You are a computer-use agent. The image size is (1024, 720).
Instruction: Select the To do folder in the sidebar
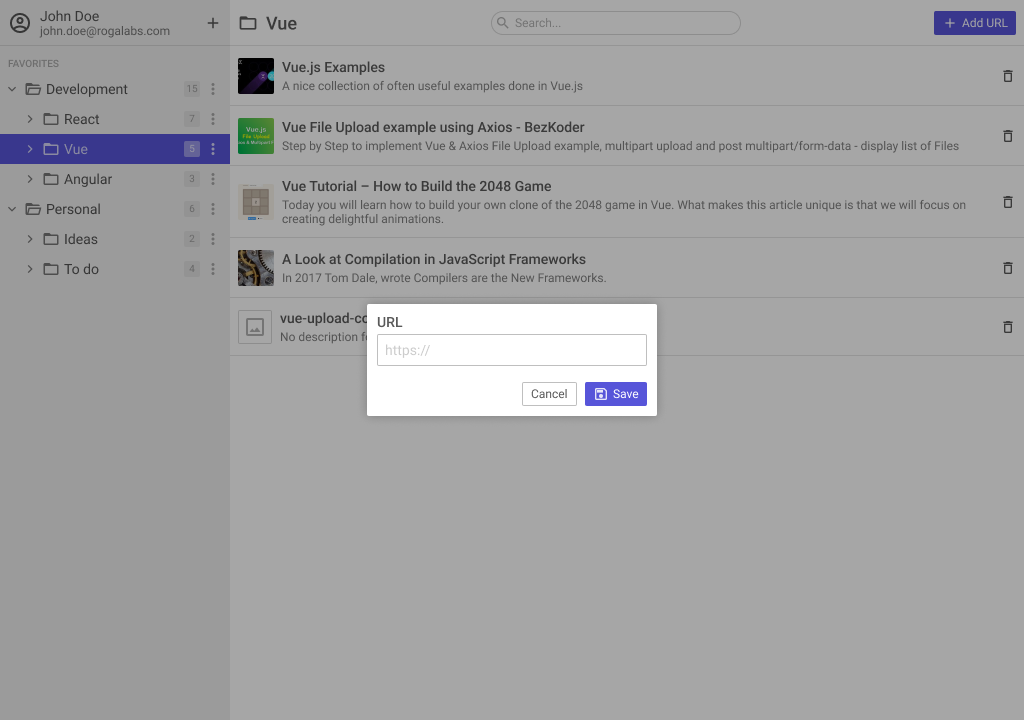coord(115,269)
